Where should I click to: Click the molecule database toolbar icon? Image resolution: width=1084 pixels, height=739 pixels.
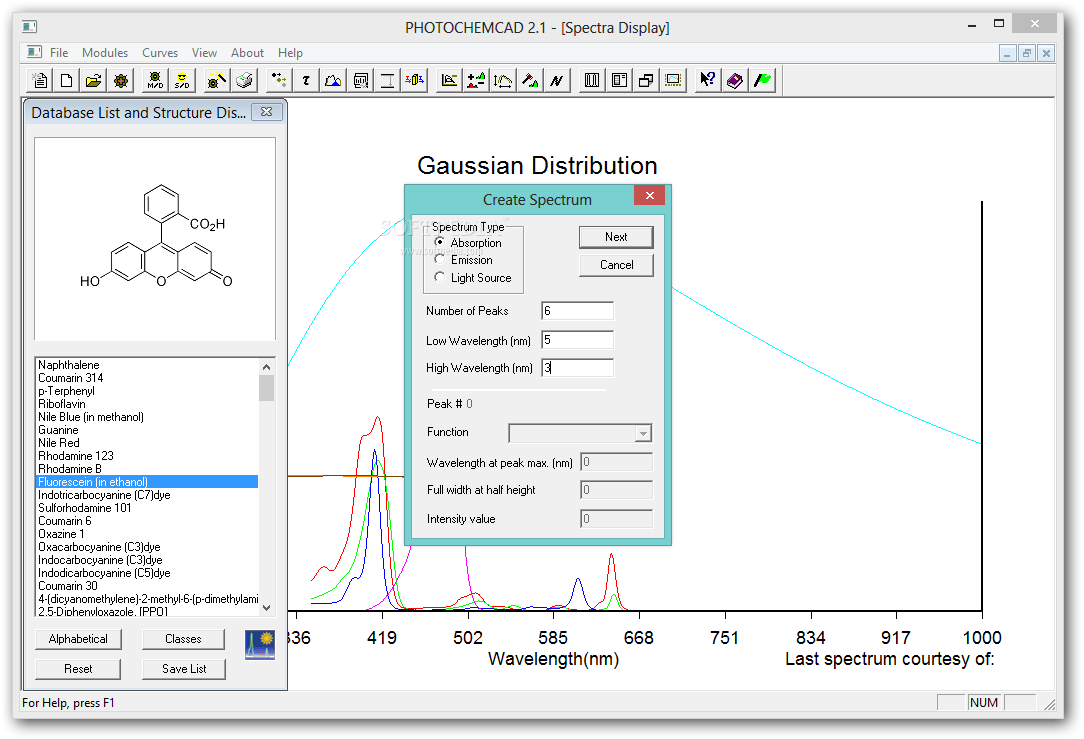point(121,80)
